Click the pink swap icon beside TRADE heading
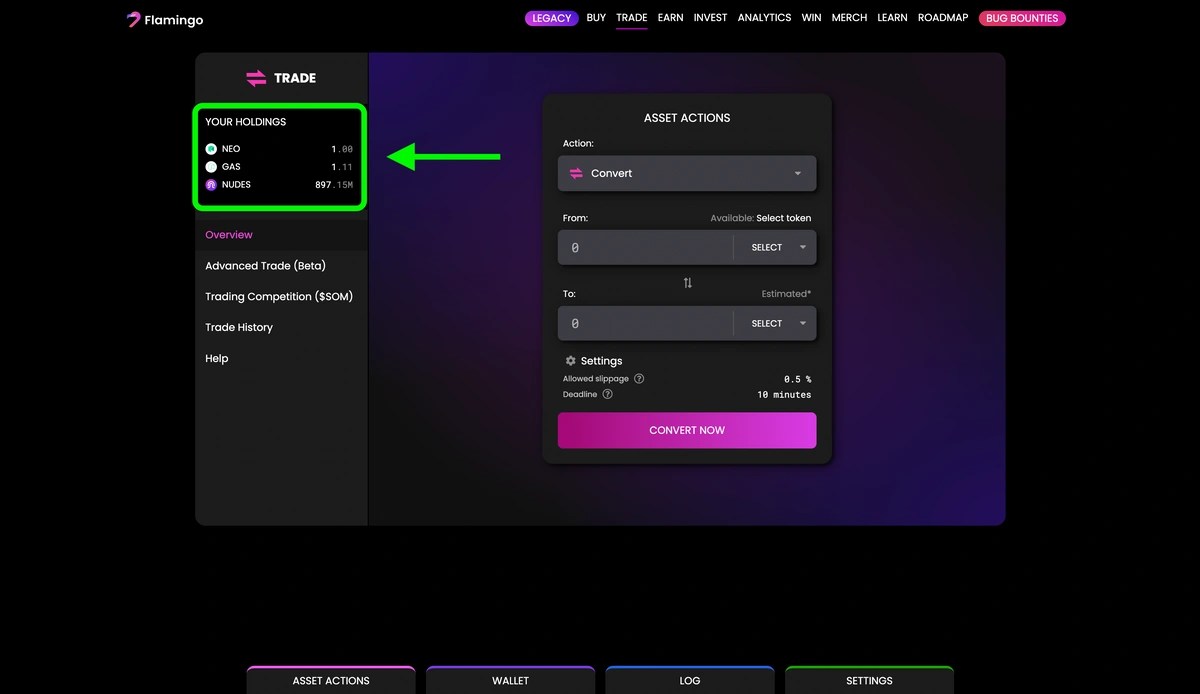Screen dimensions: 1200x694 (256, 78)
